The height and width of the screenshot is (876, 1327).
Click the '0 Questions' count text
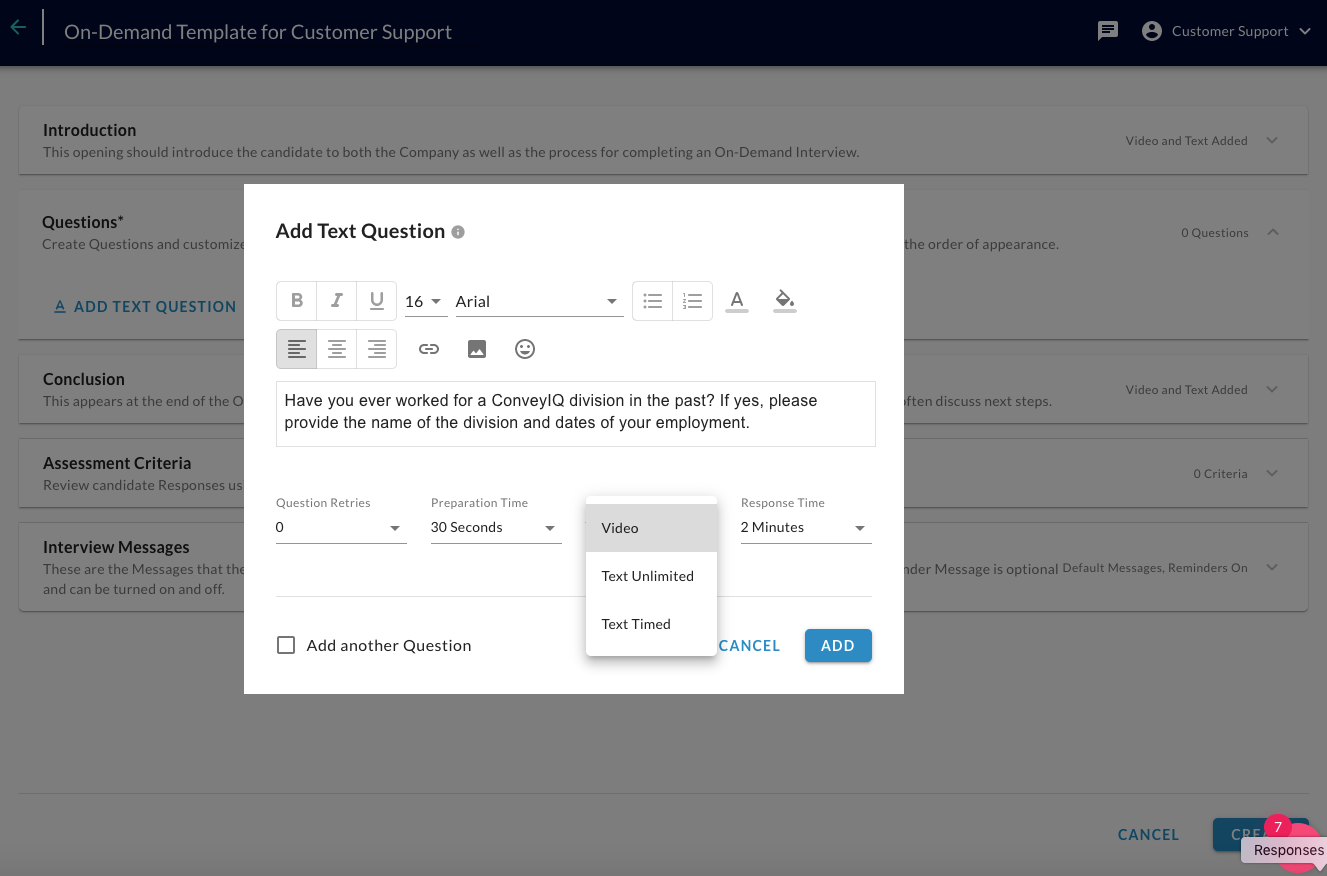point(1214,233)
